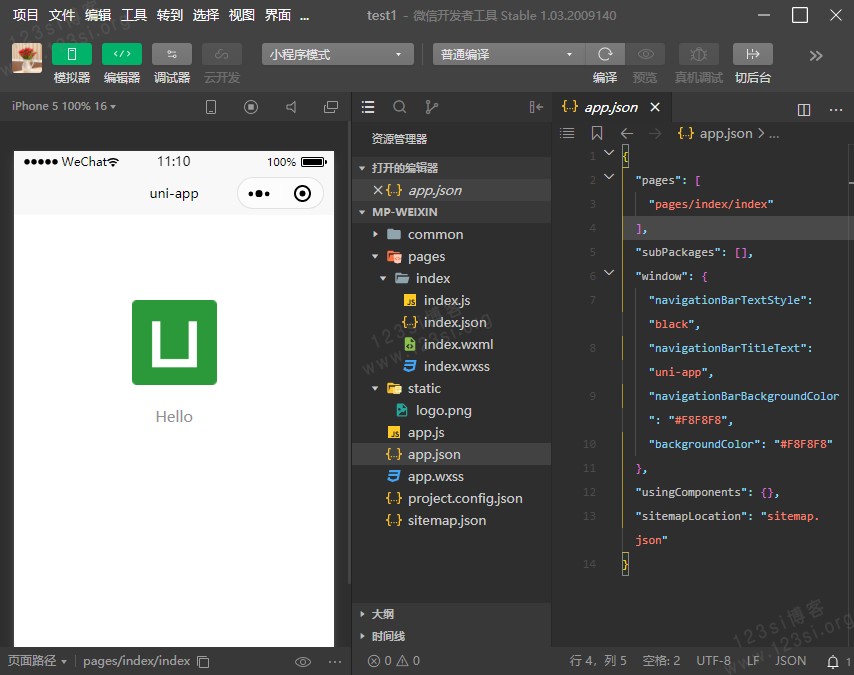Screen dimensions: 854x675
Task: Copy page path icon in status bar
Action: point(203,661)
